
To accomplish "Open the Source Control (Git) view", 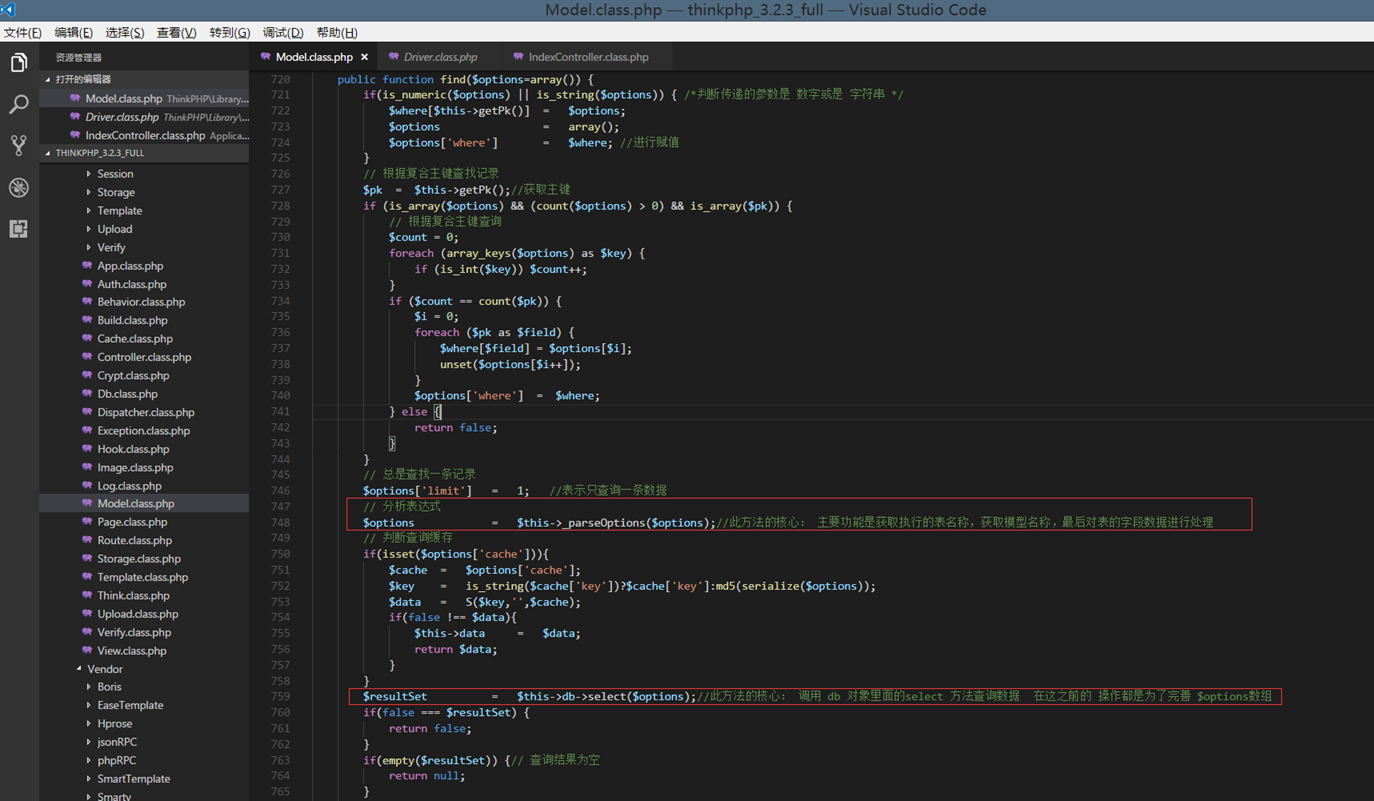I will pos(19,146).
